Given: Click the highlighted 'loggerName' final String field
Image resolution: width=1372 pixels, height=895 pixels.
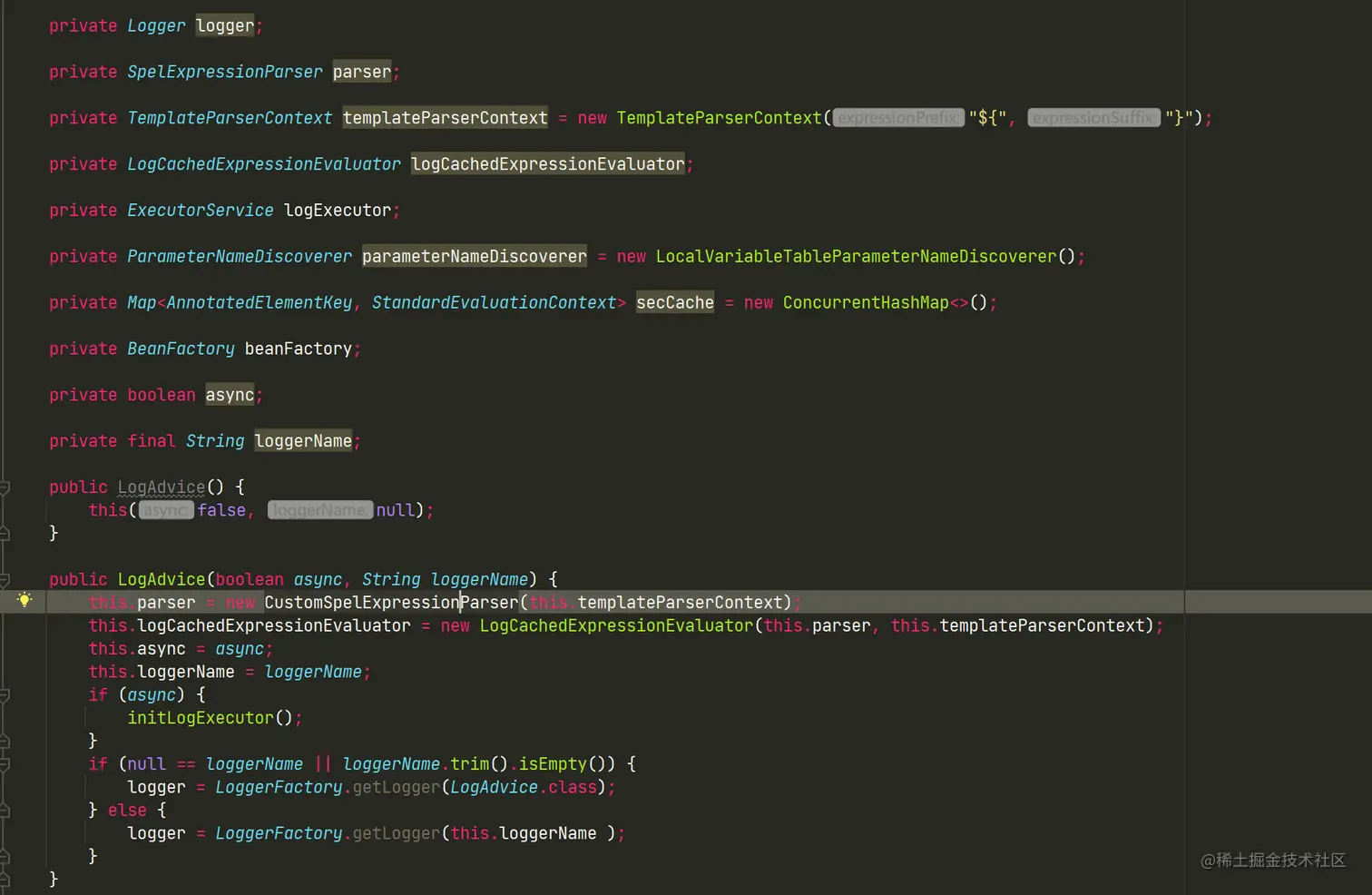Looking at the screenshot, I should [x=303, y=441].
